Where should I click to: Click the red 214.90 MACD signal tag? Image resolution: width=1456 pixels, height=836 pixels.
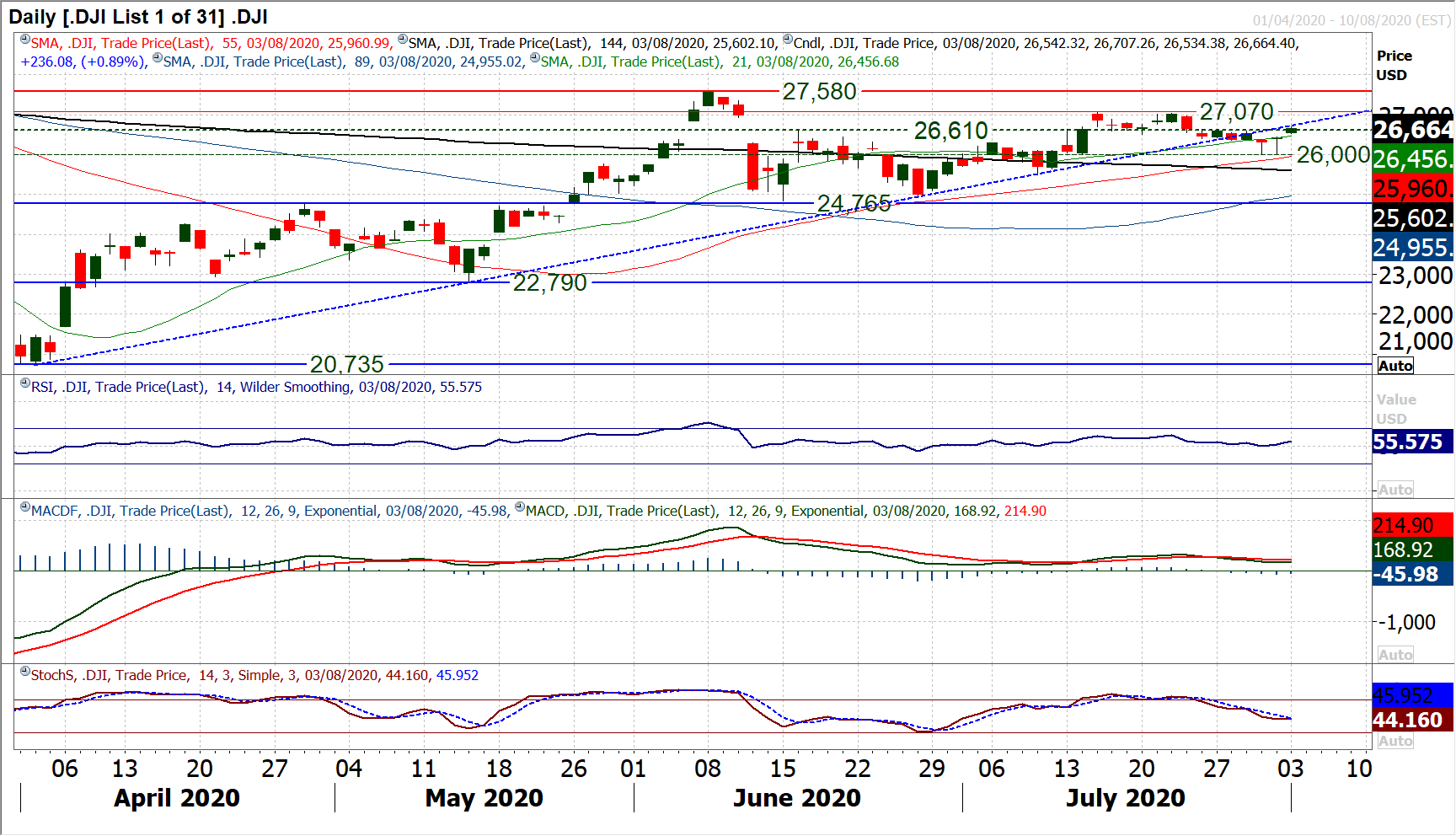[x=1413, y=525]
